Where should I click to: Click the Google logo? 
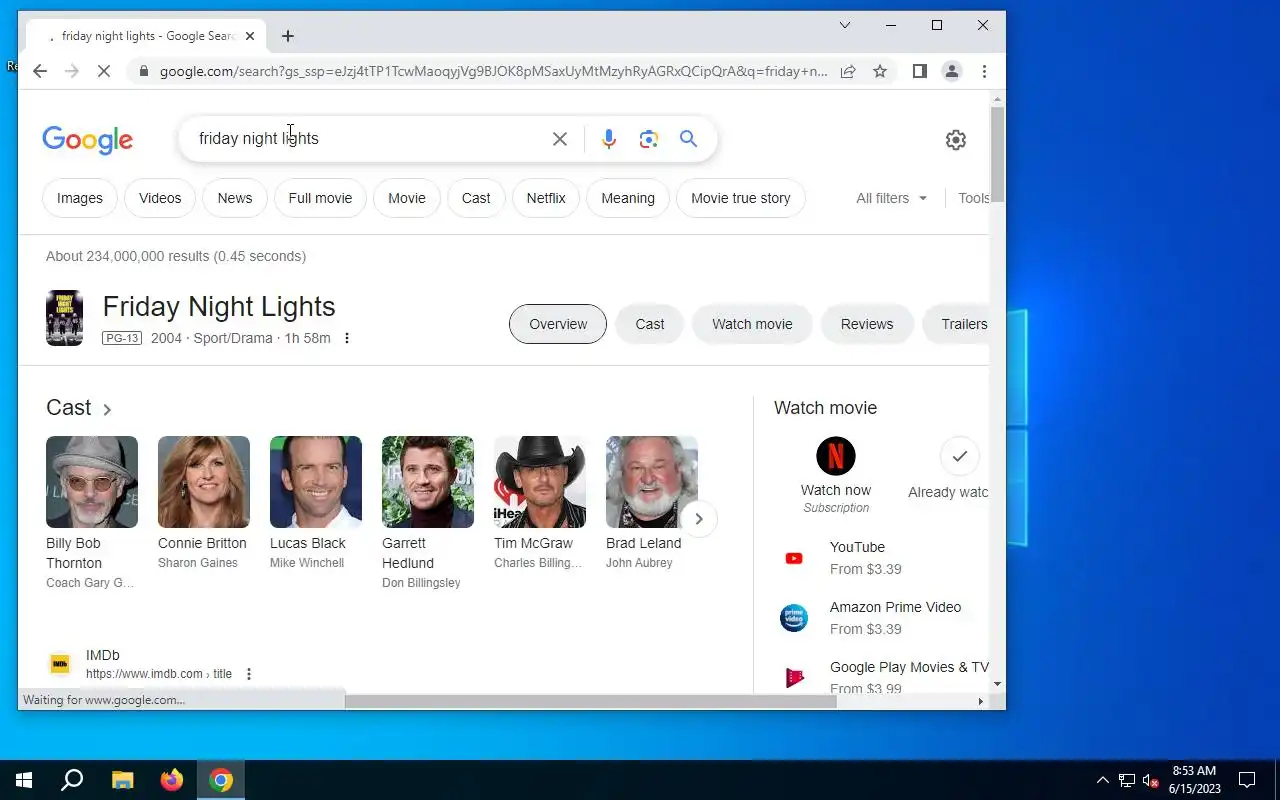pyautogui.click(x=87, y=140)
